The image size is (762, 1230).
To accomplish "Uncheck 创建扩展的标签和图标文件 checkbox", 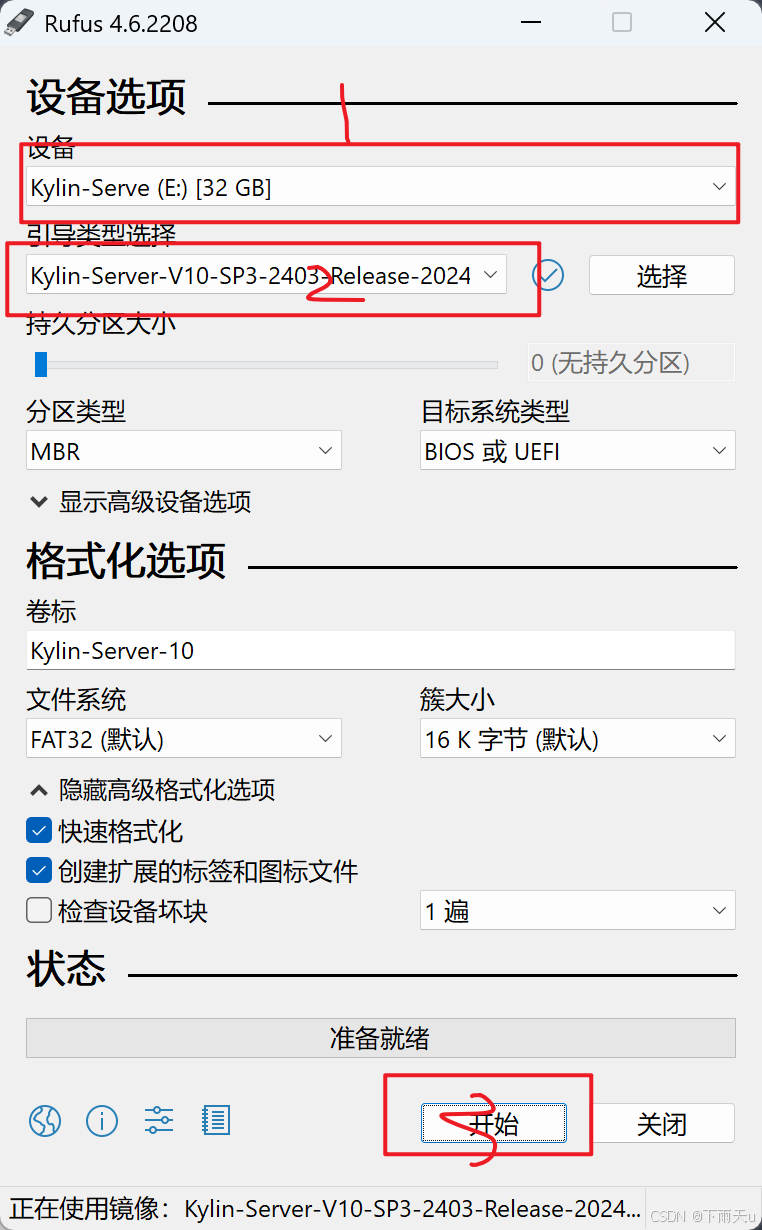I will (39, 871).
